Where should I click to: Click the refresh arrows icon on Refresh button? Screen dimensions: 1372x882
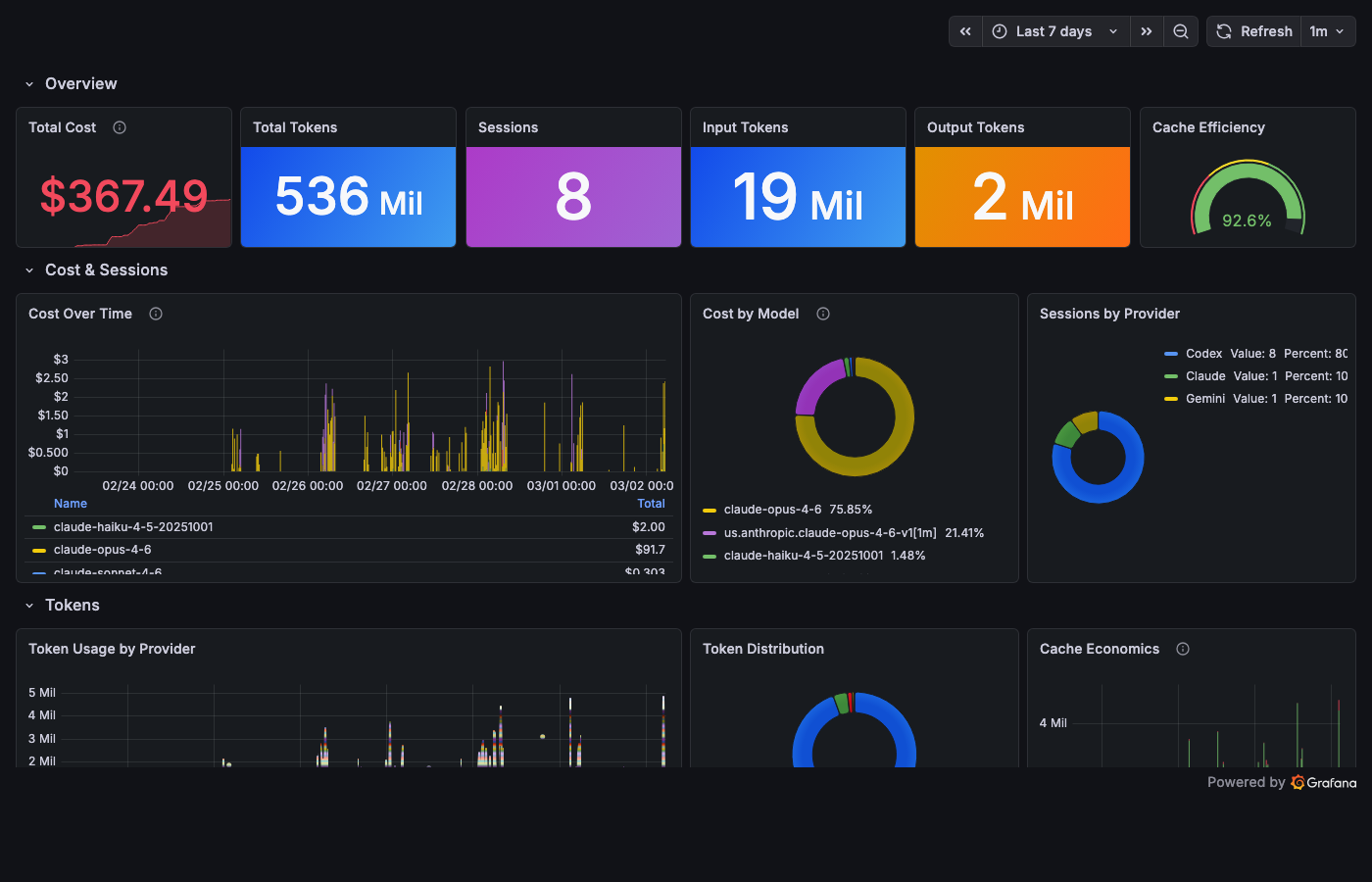(x=1224, y=30)
